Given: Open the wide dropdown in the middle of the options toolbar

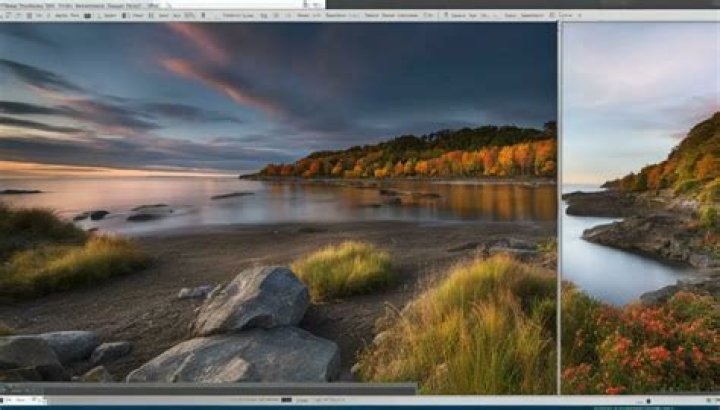Looking at the screenshot, I should pos(238,16).
